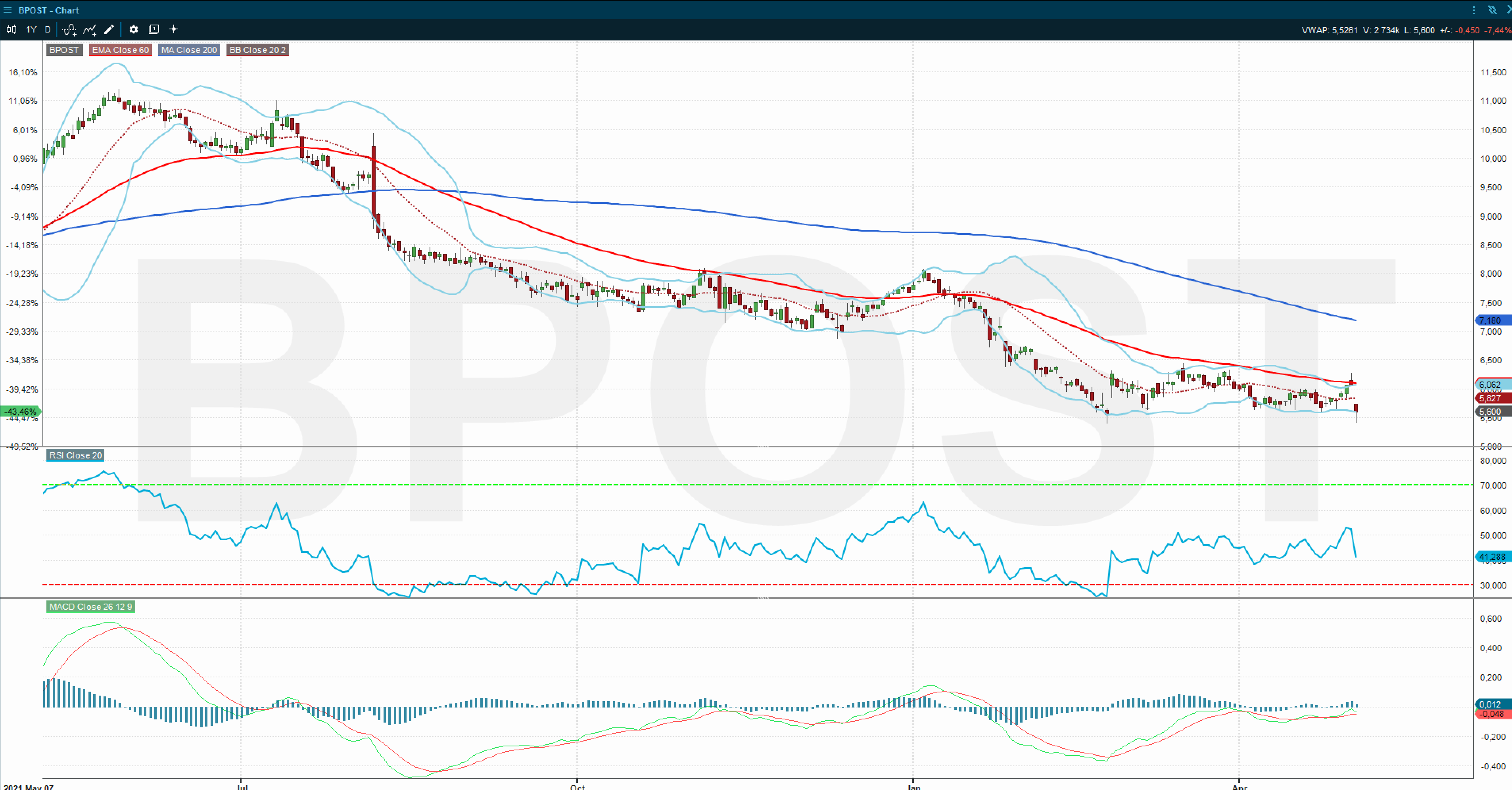Image resolution: width=1512 pixels, height=790 pixels.
Task: Click the BPOST - Chart window title
Action: pos(49,10)
